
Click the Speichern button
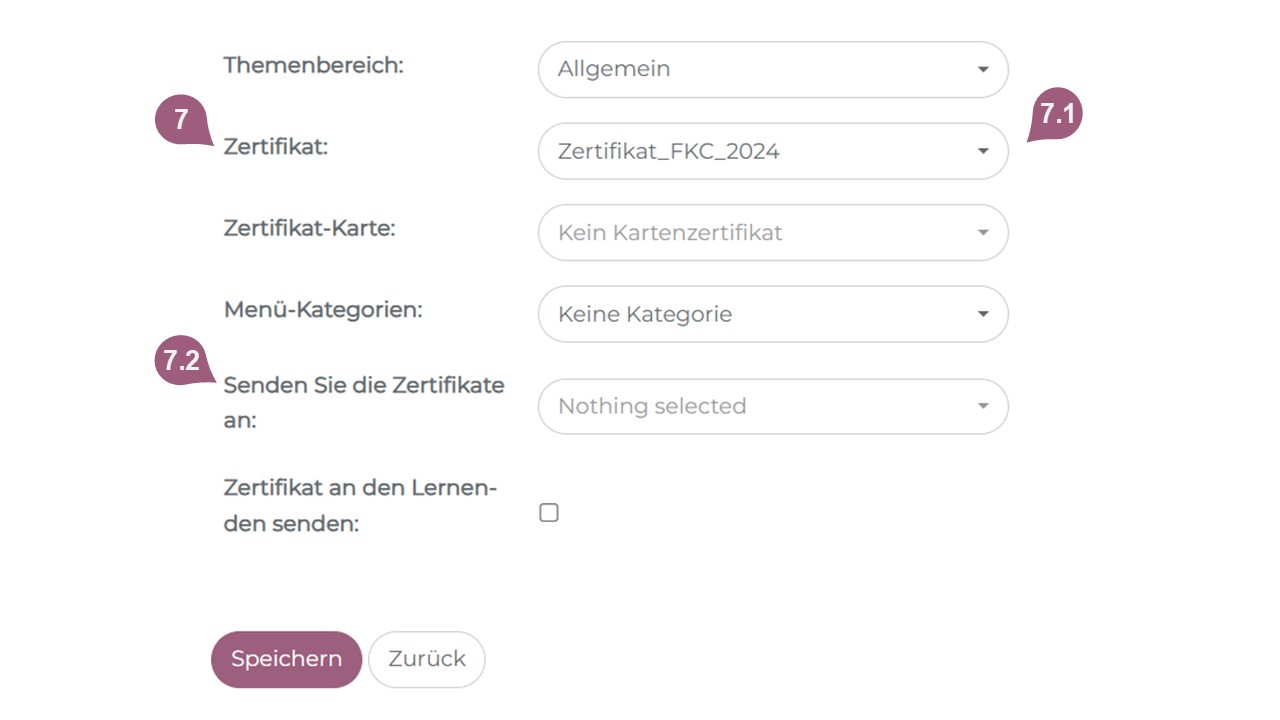tap(286, 659)
